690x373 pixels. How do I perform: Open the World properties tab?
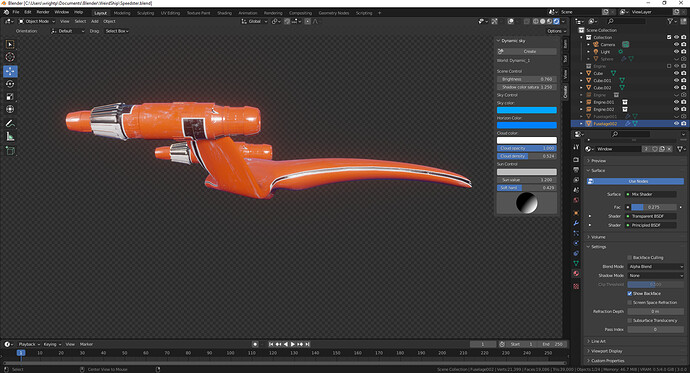[x=576, y=200]
